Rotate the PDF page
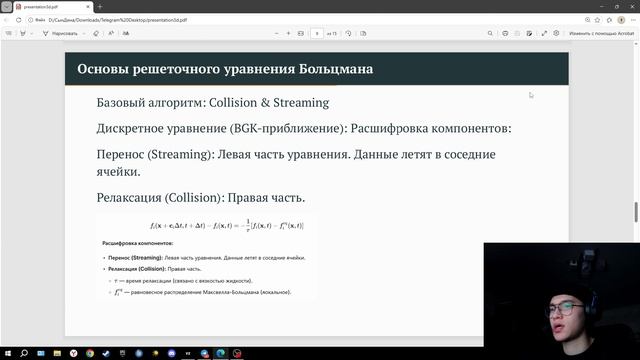 [348, 33]
